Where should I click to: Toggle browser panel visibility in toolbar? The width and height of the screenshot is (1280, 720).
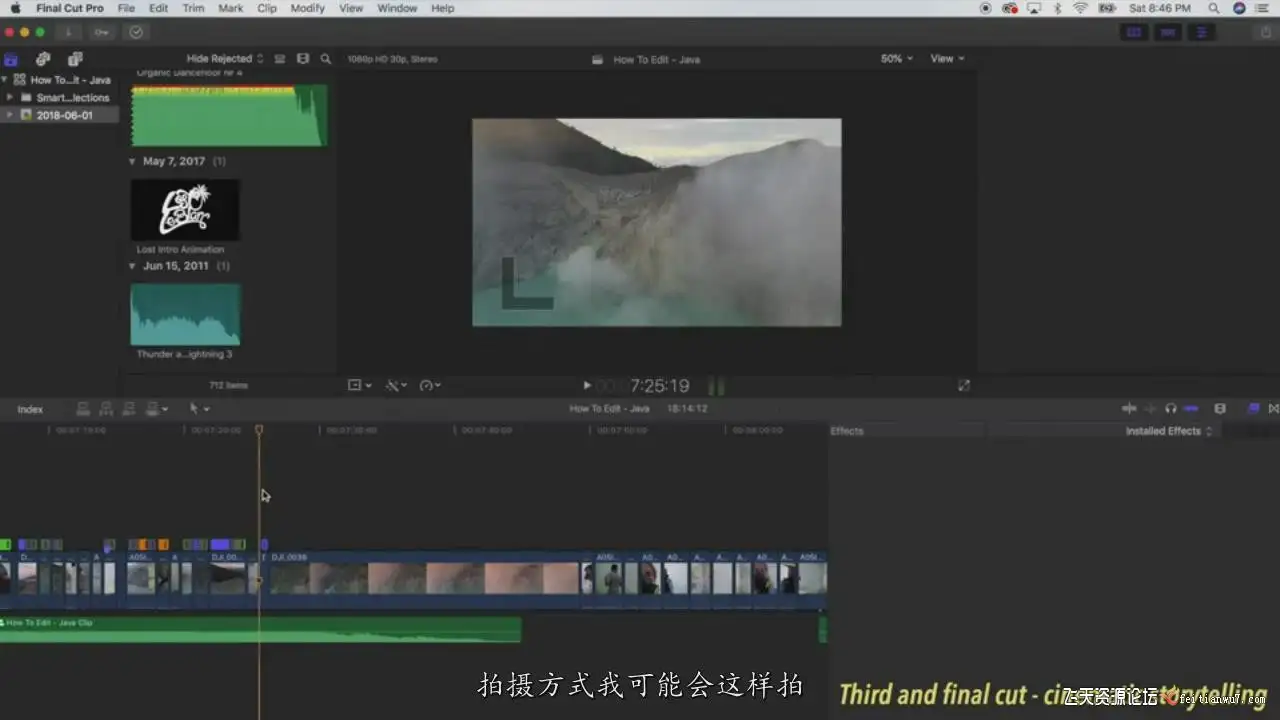1134,32
